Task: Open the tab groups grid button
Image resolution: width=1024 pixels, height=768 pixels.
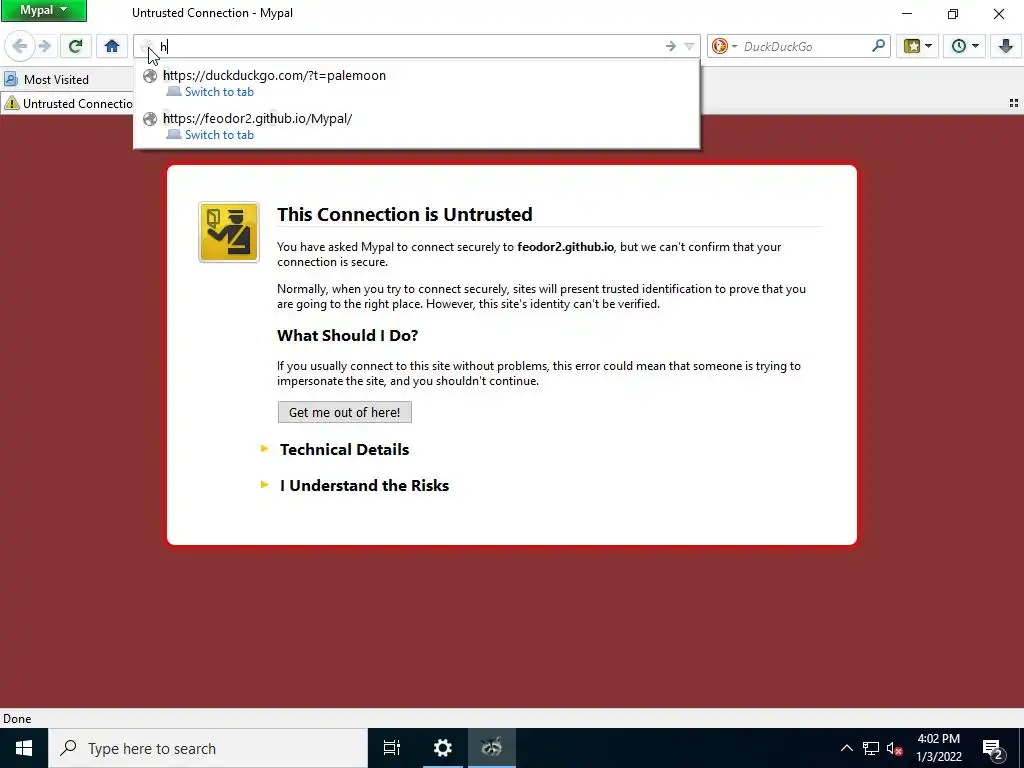Action: 1014,103
